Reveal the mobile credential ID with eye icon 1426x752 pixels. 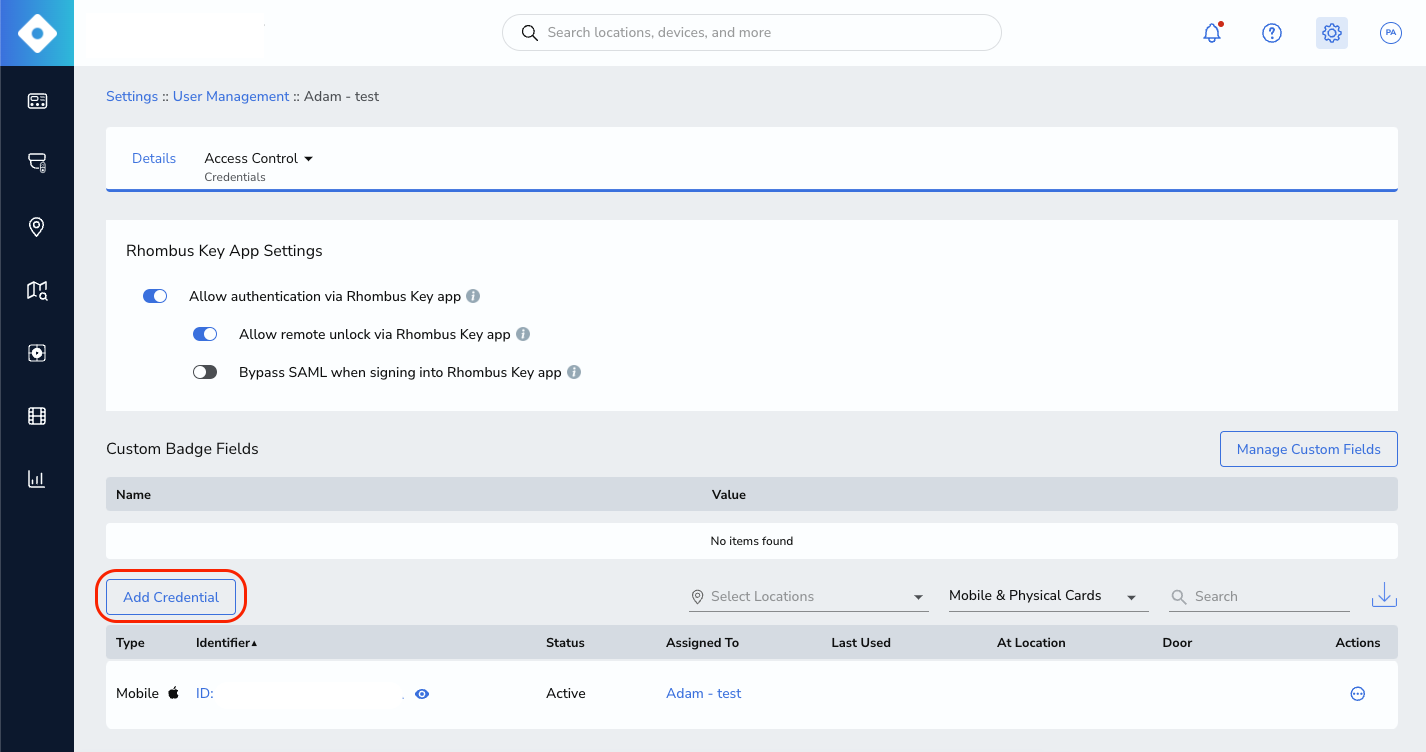coord(422,694)
